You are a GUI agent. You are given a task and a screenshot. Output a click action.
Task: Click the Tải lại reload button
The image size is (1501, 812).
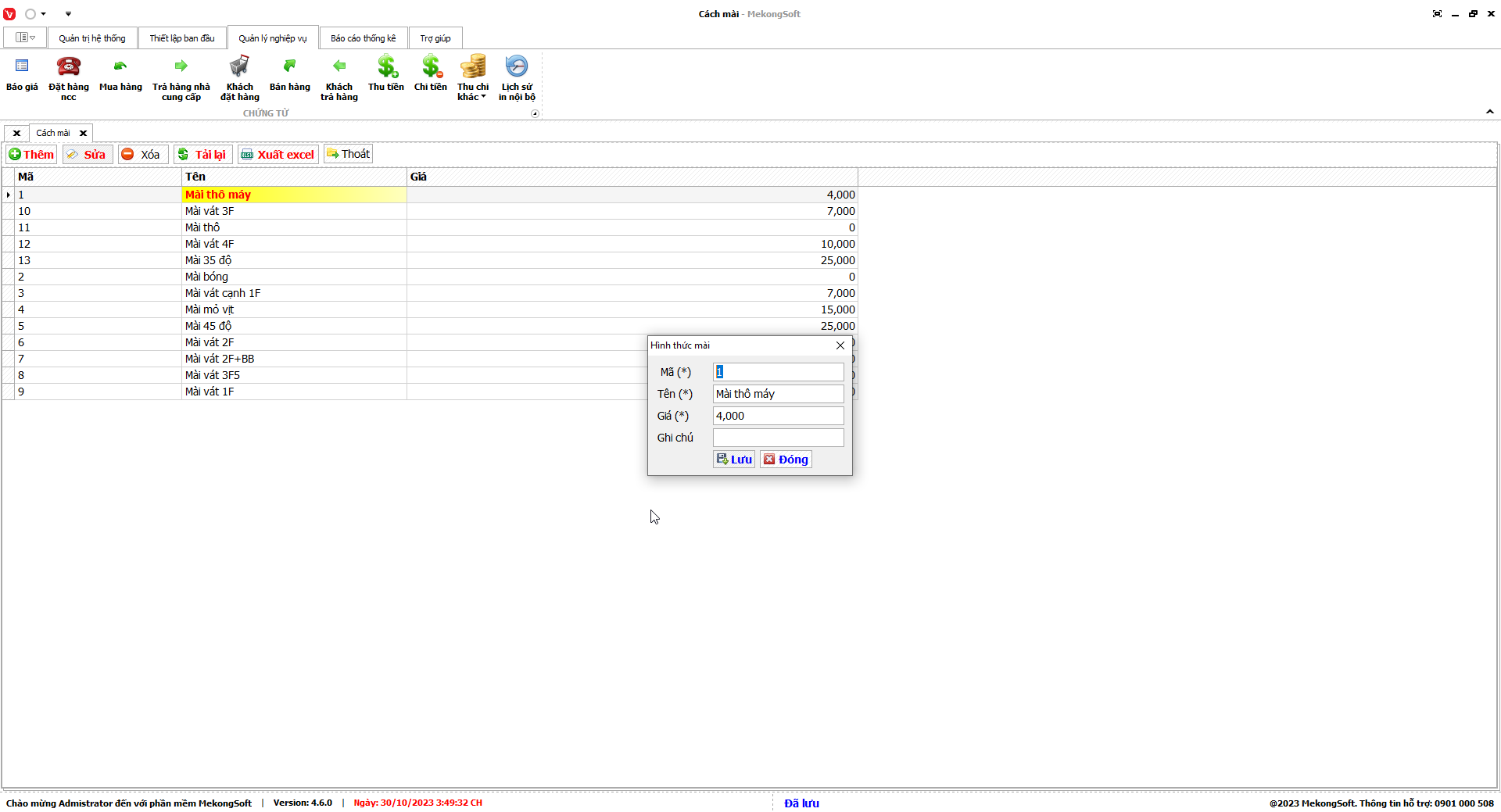click(202, 154)
